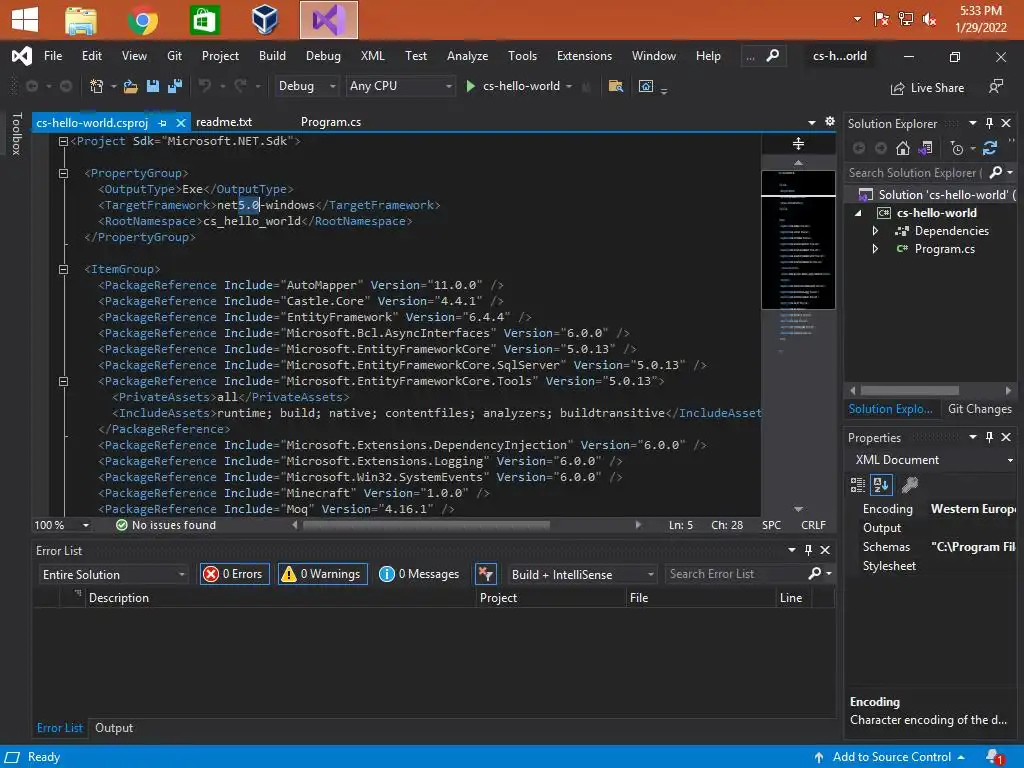Open the Any CPU platform dropdown
This screenshot has height=768, width=1024.
pyautogui.click(x=400, y=86)
